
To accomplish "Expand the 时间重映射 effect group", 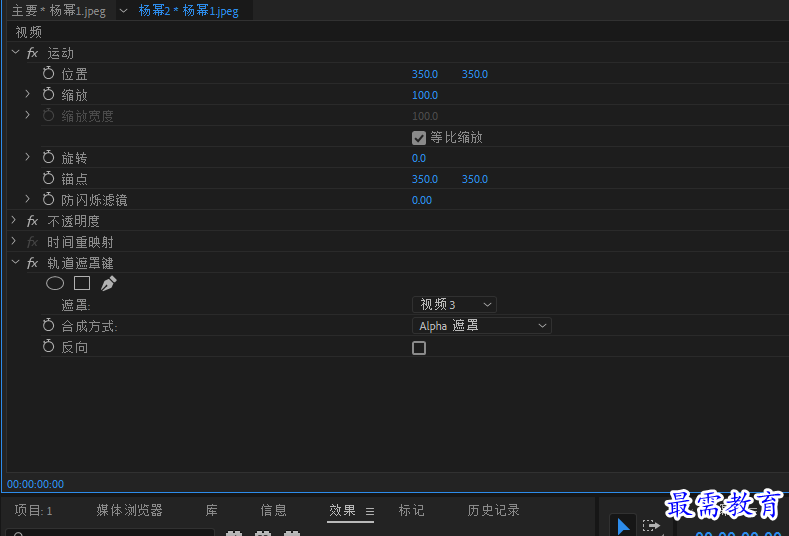I will pyautogui.click(x=15, y=242).
